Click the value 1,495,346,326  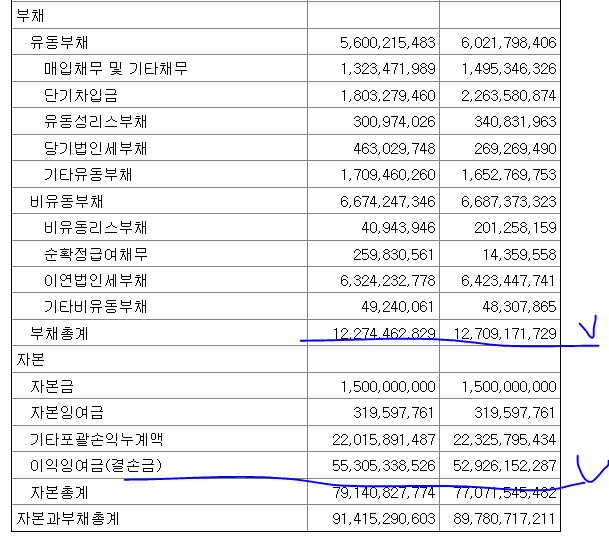point(509,69)
